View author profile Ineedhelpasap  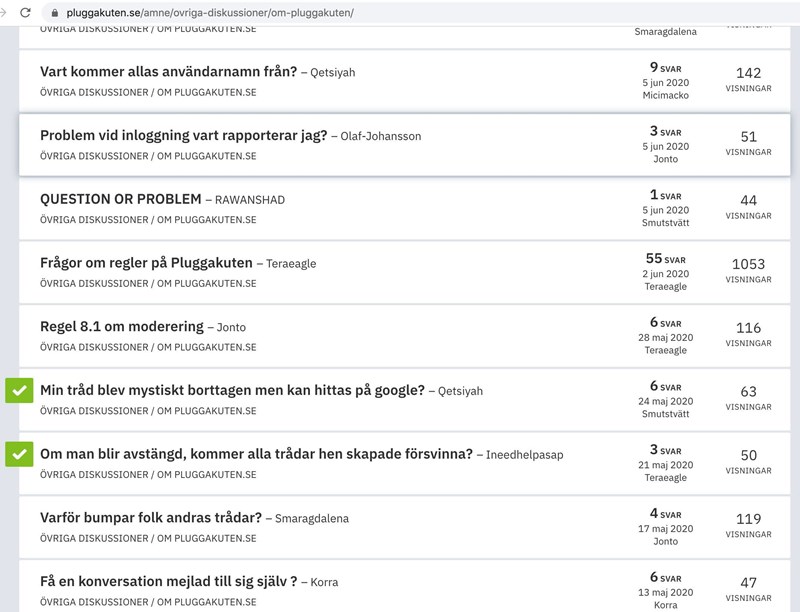pyautogui.click(x=525, y=455)
